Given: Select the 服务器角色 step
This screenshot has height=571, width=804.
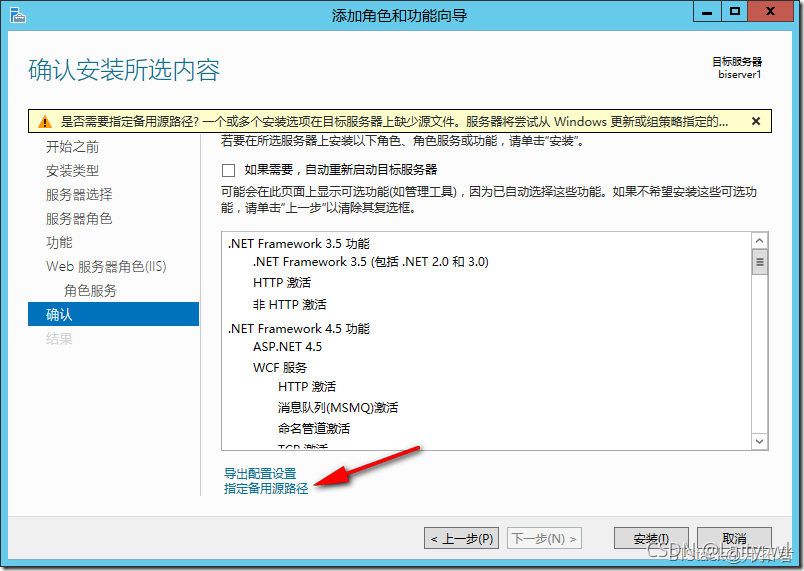Looking at the screenshot, I should [x=79, y=219].
